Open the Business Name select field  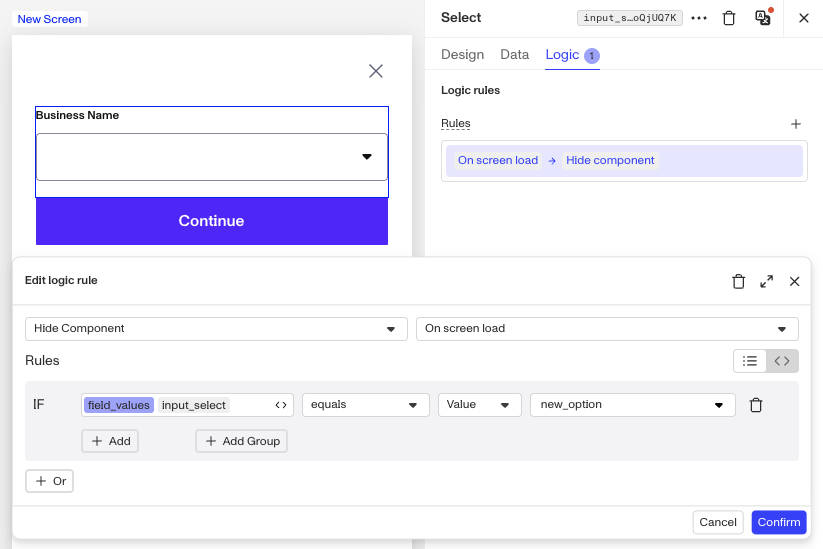click(x=212, y=157)
